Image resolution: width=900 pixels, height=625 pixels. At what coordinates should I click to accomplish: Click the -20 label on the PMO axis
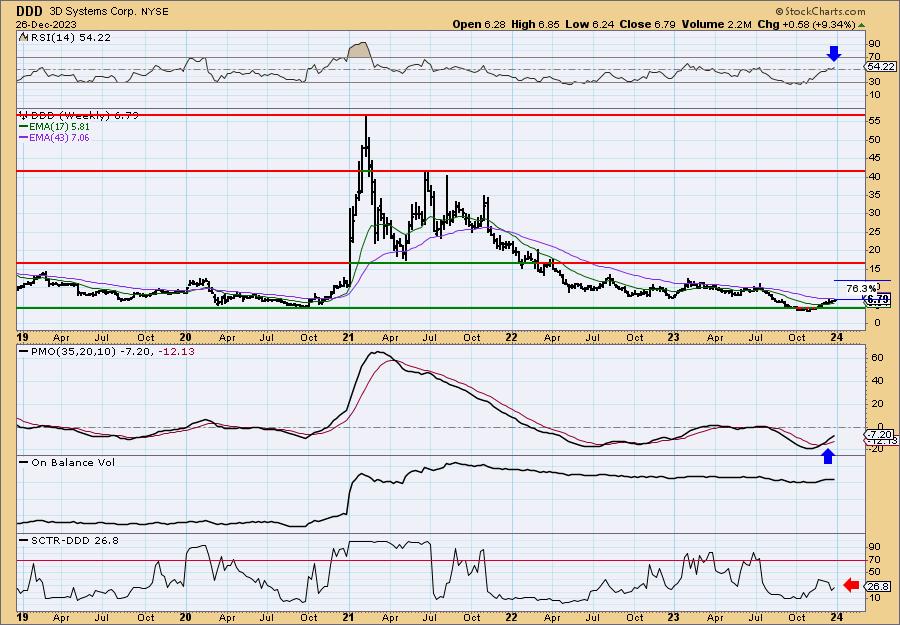[876, 449]
